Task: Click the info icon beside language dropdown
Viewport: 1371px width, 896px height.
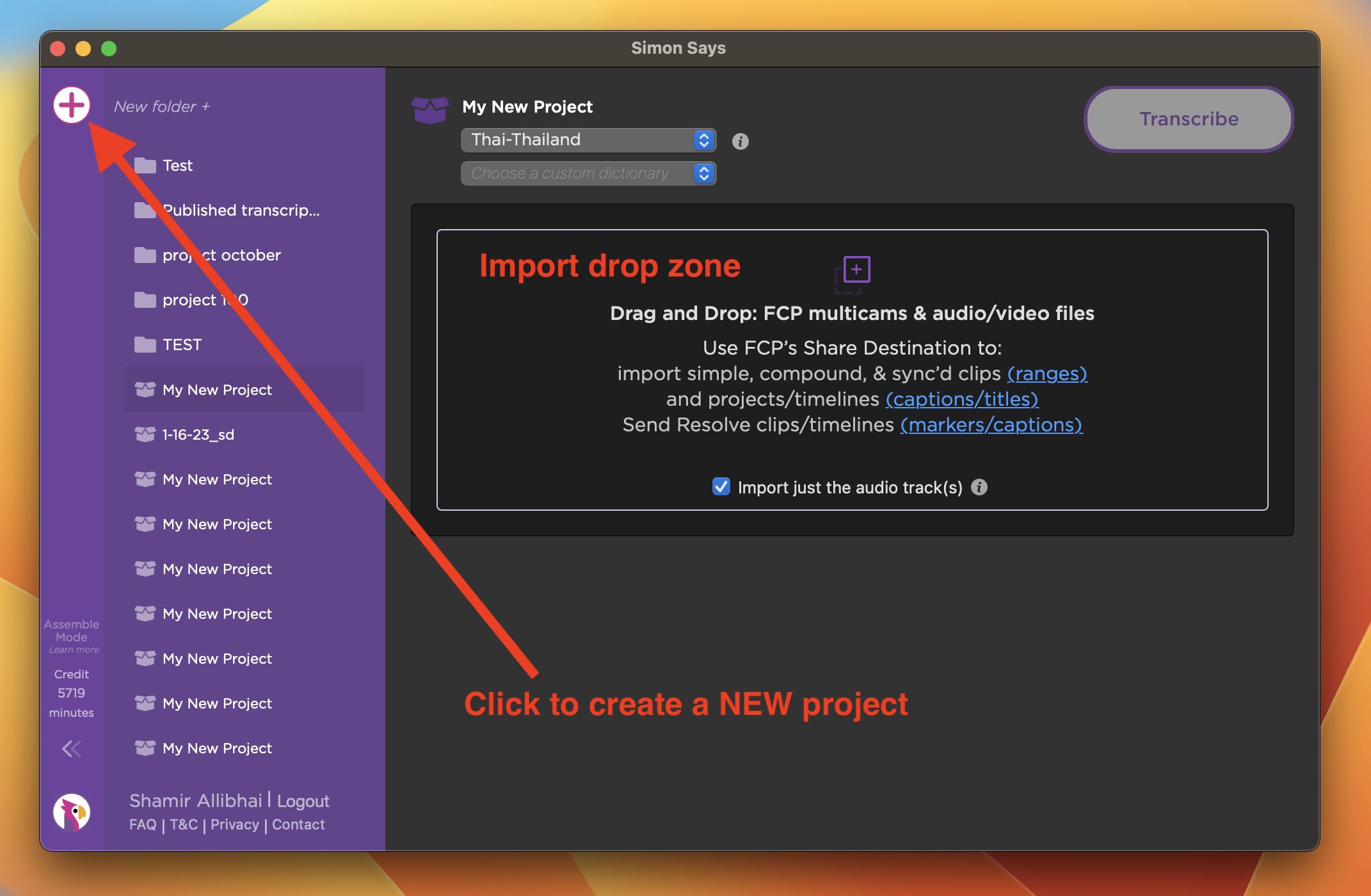Action: click(741, 141)
